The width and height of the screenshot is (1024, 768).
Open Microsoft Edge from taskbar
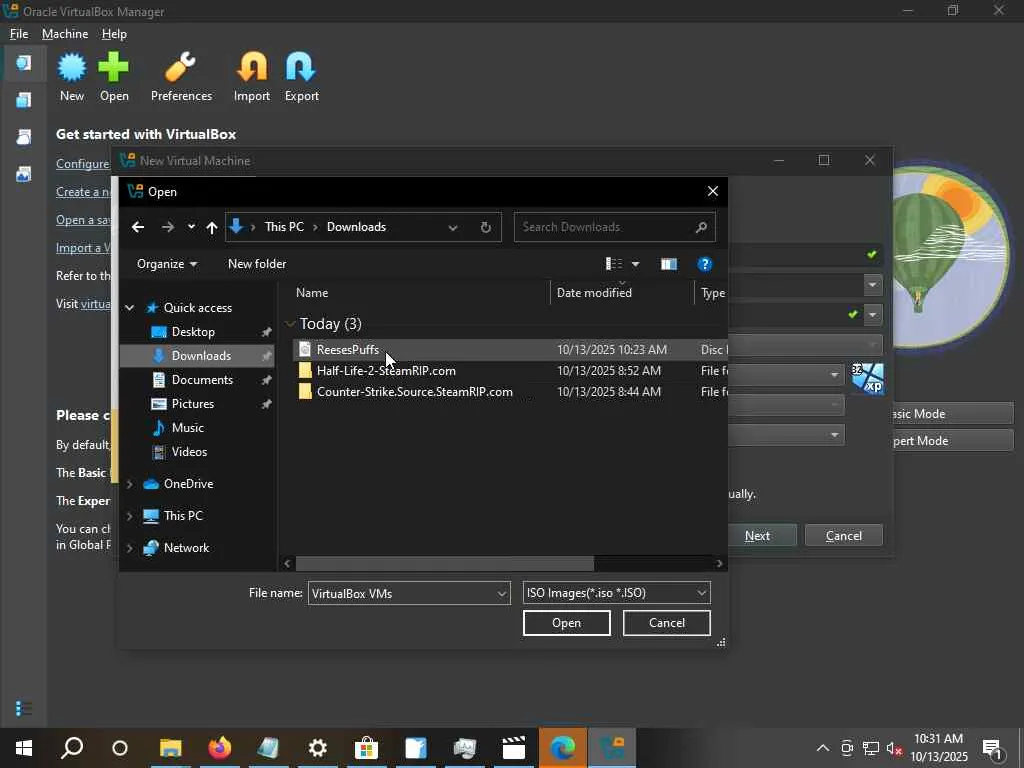point(562,748)
